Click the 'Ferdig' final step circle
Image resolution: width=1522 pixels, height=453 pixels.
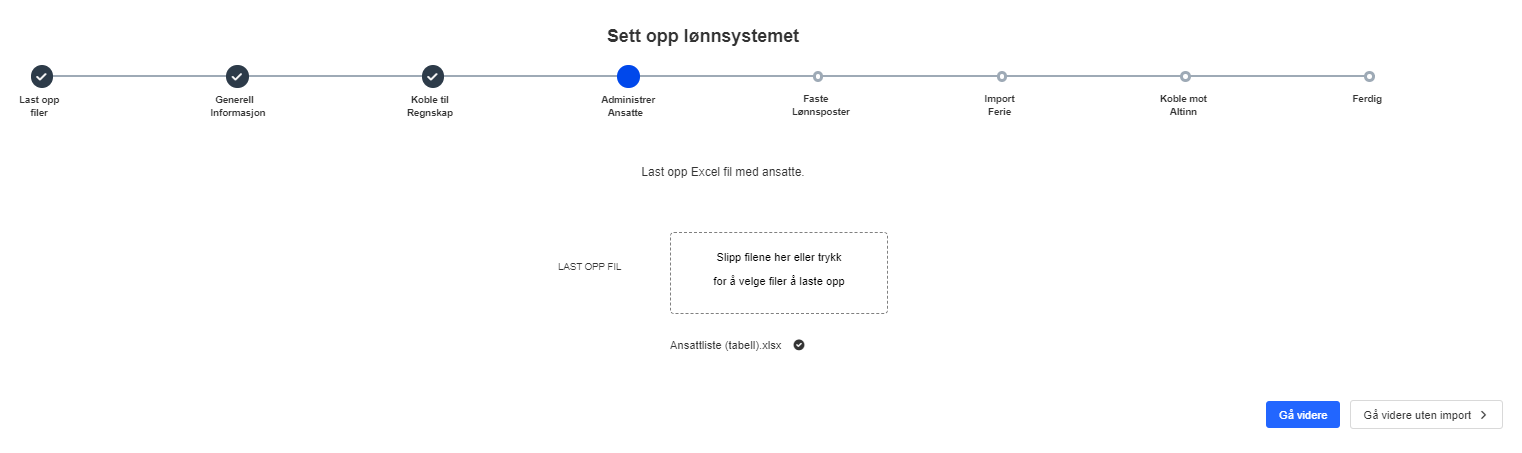tap(1369, 77)
